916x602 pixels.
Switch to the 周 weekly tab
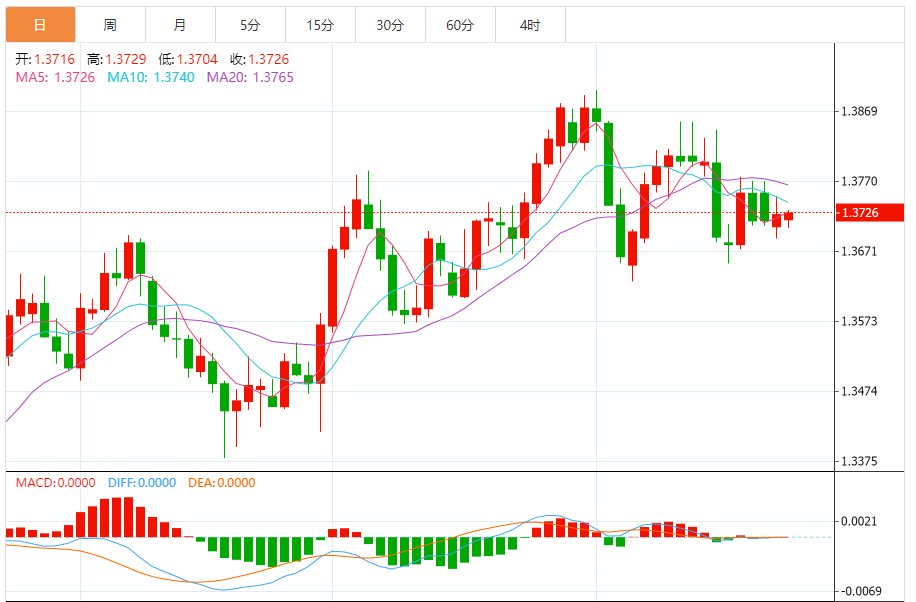pos(110,25)
